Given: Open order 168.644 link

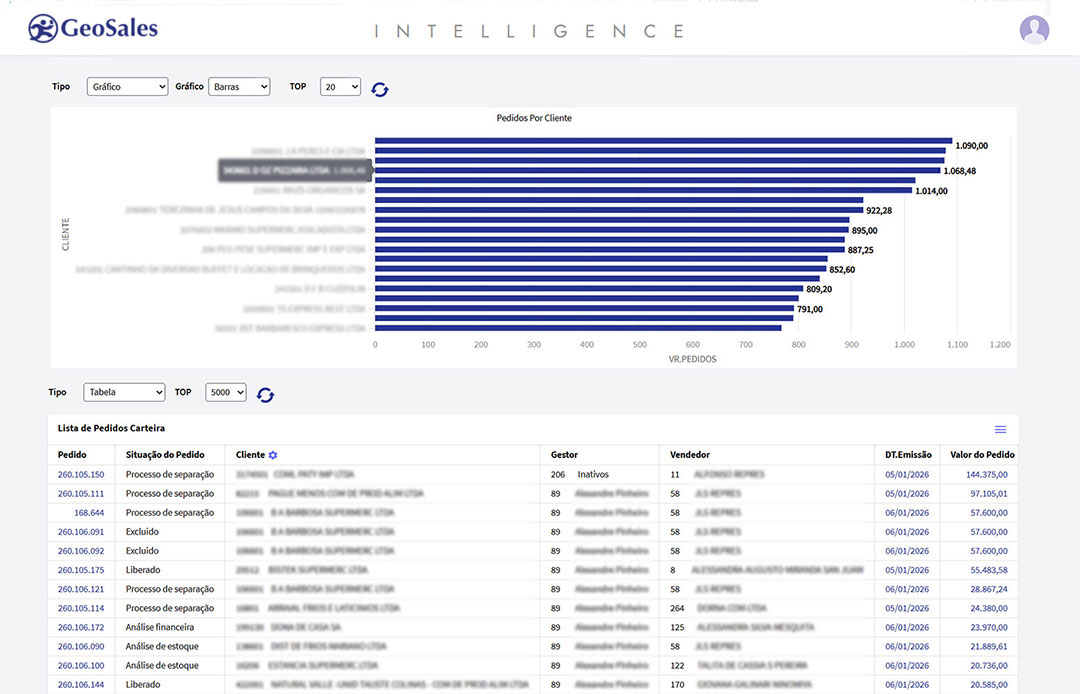Looking at the screenshot, I should point(89,512).
